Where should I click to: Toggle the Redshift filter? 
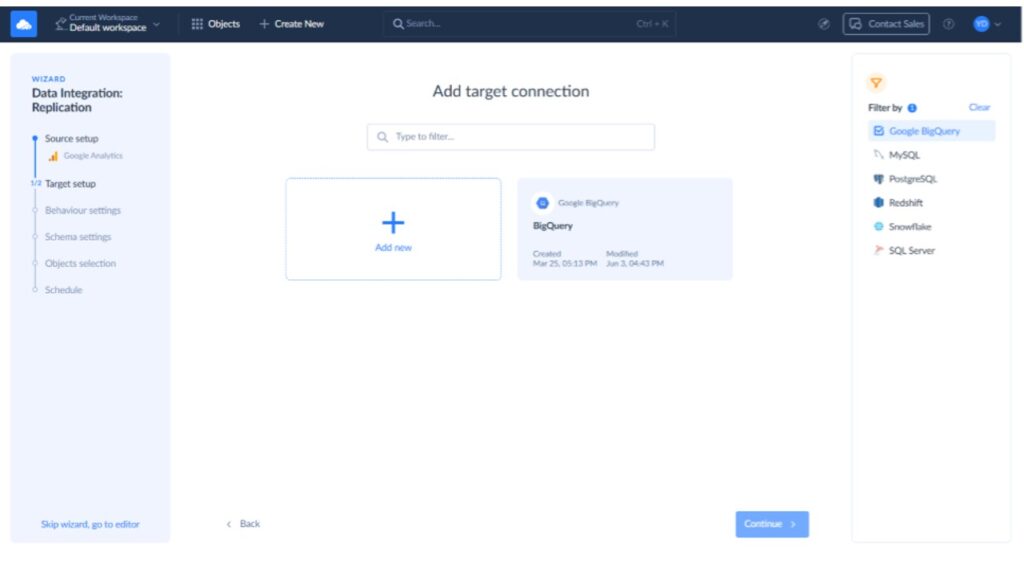coord(931,203)
